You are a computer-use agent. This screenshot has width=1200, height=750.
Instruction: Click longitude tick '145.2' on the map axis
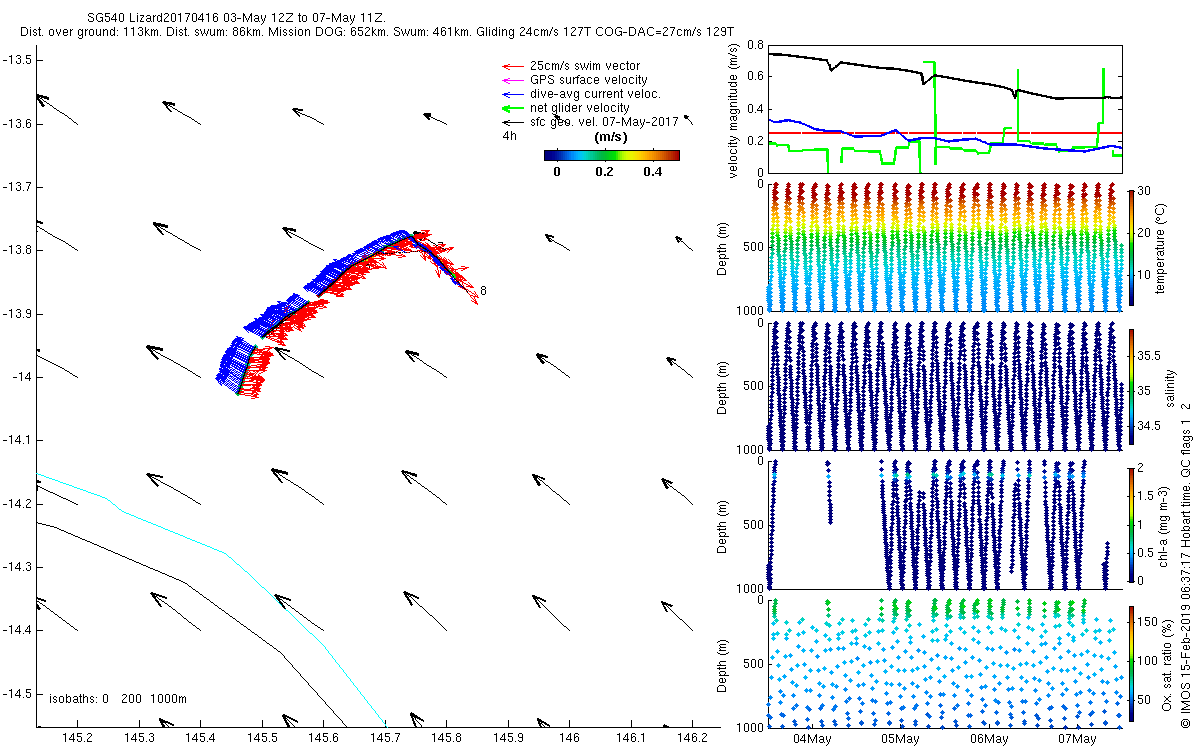[x=77, y=738]
